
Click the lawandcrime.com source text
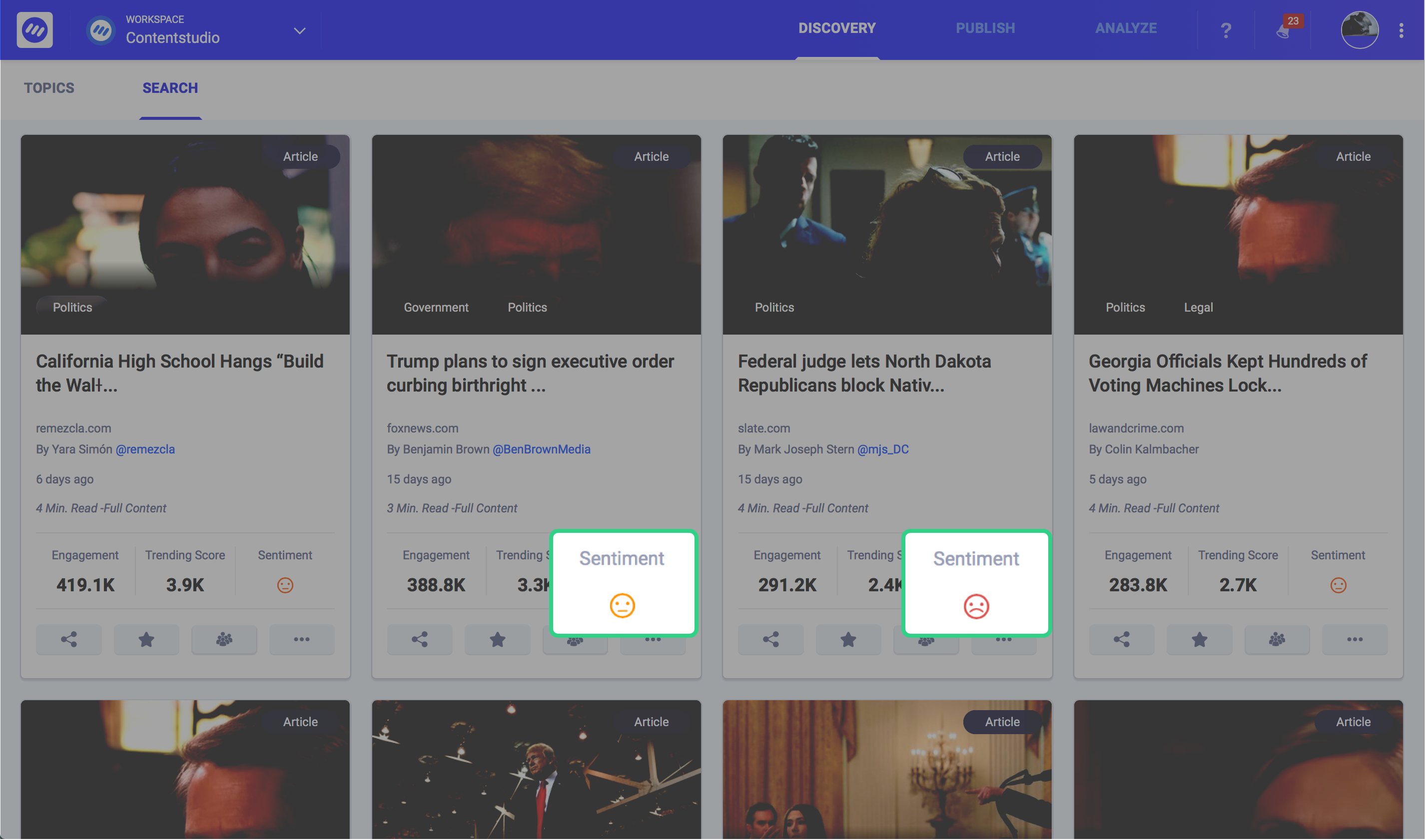tap(1136, 428)
